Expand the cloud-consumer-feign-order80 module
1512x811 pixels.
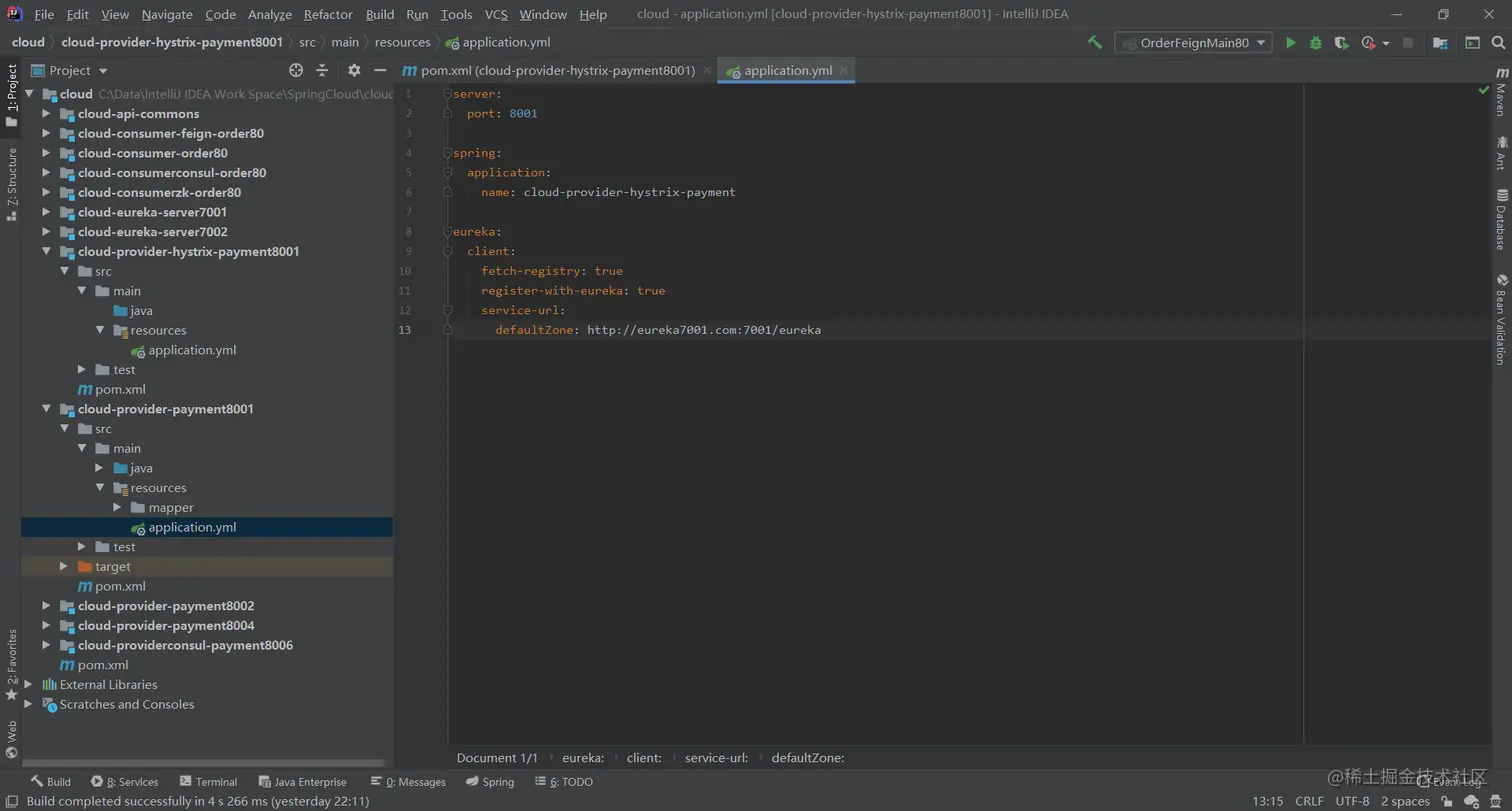(x=46, y=133)
